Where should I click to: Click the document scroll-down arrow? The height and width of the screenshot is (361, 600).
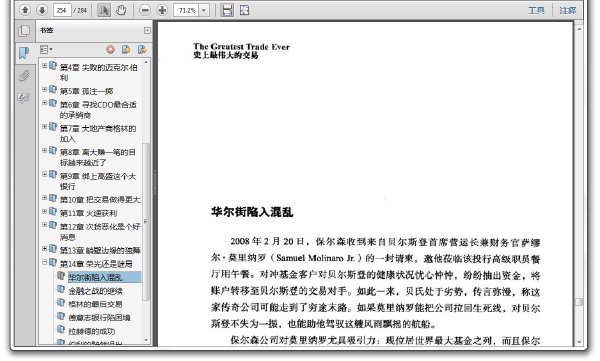point(579,342)
